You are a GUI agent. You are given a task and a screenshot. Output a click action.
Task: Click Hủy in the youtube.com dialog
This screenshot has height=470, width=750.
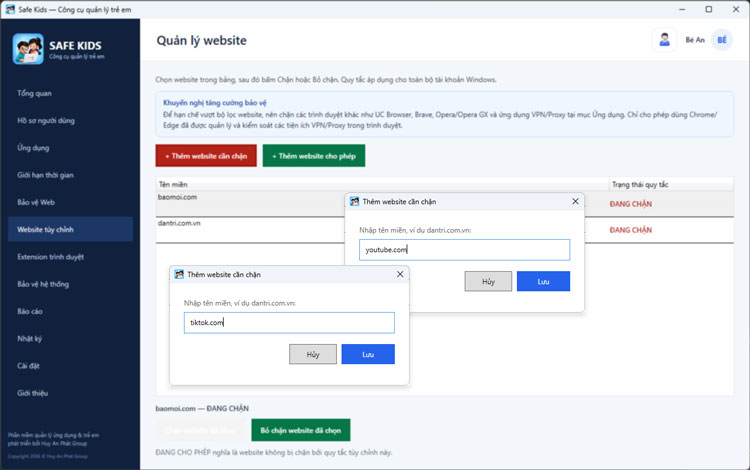[x=488, y=281]
